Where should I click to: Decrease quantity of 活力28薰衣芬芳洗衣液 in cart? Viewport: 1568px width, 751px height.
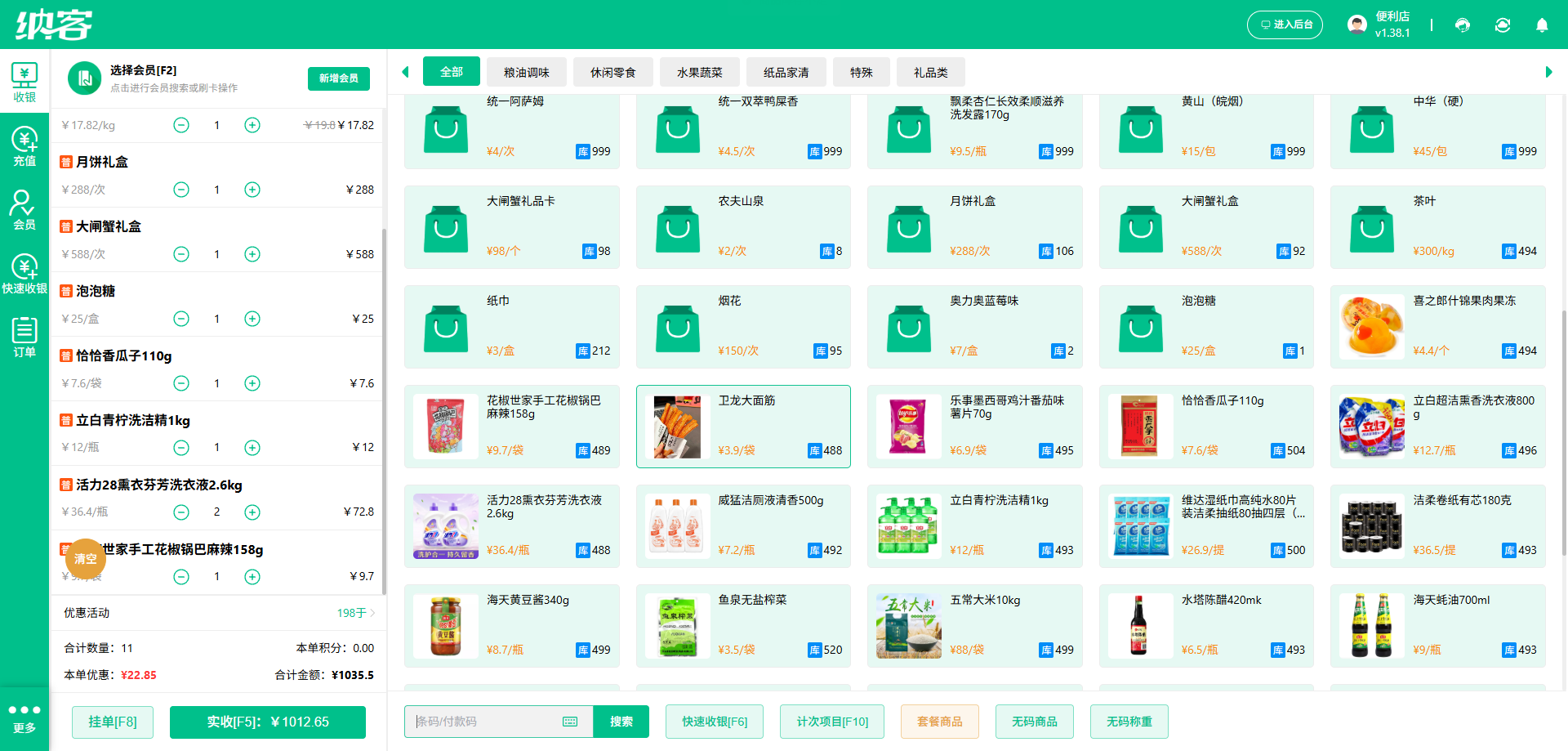[181, 512]
